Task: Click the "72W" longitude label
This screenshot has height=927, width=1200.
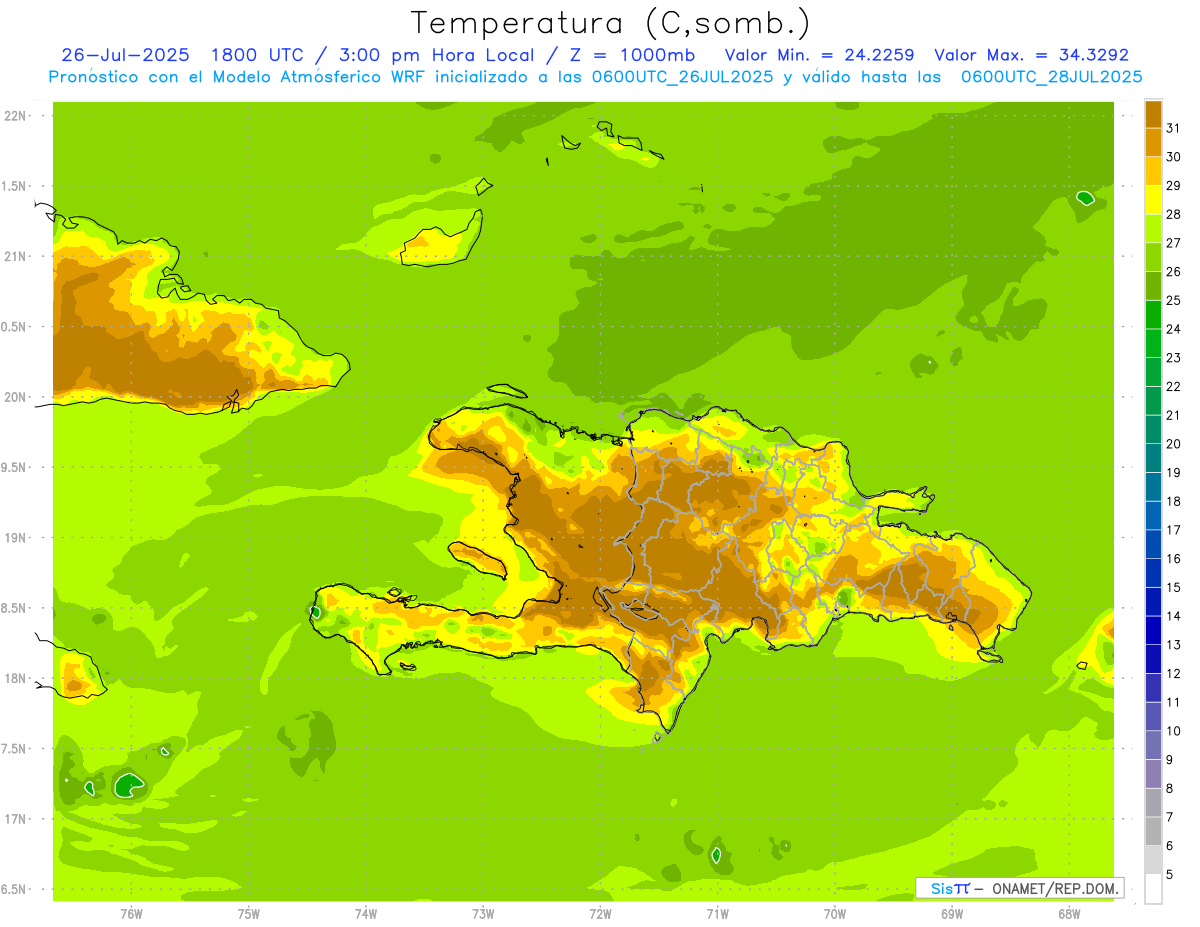Action: pos(600,914)
